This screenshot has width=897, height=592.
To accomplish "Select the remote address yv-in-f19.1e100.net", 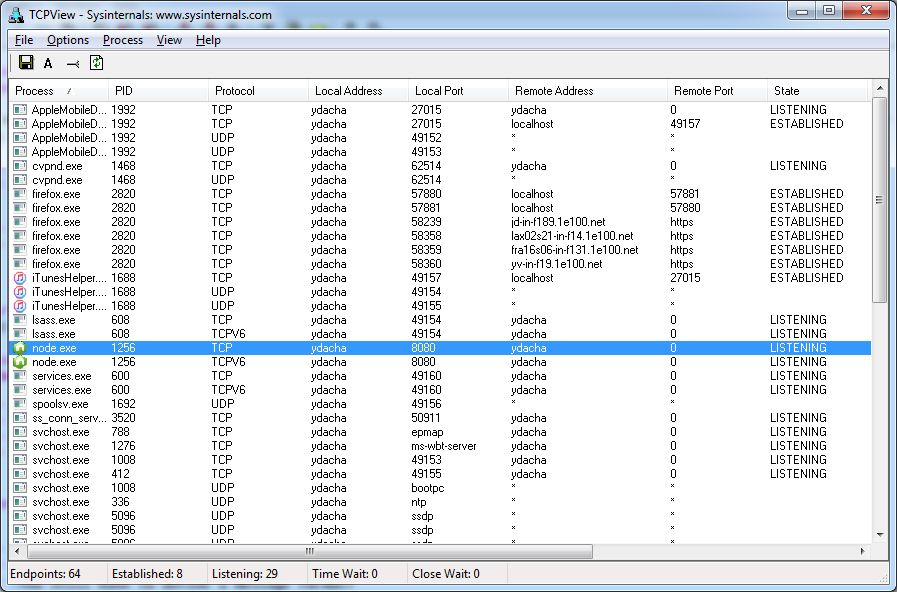I will coord(557,264).
